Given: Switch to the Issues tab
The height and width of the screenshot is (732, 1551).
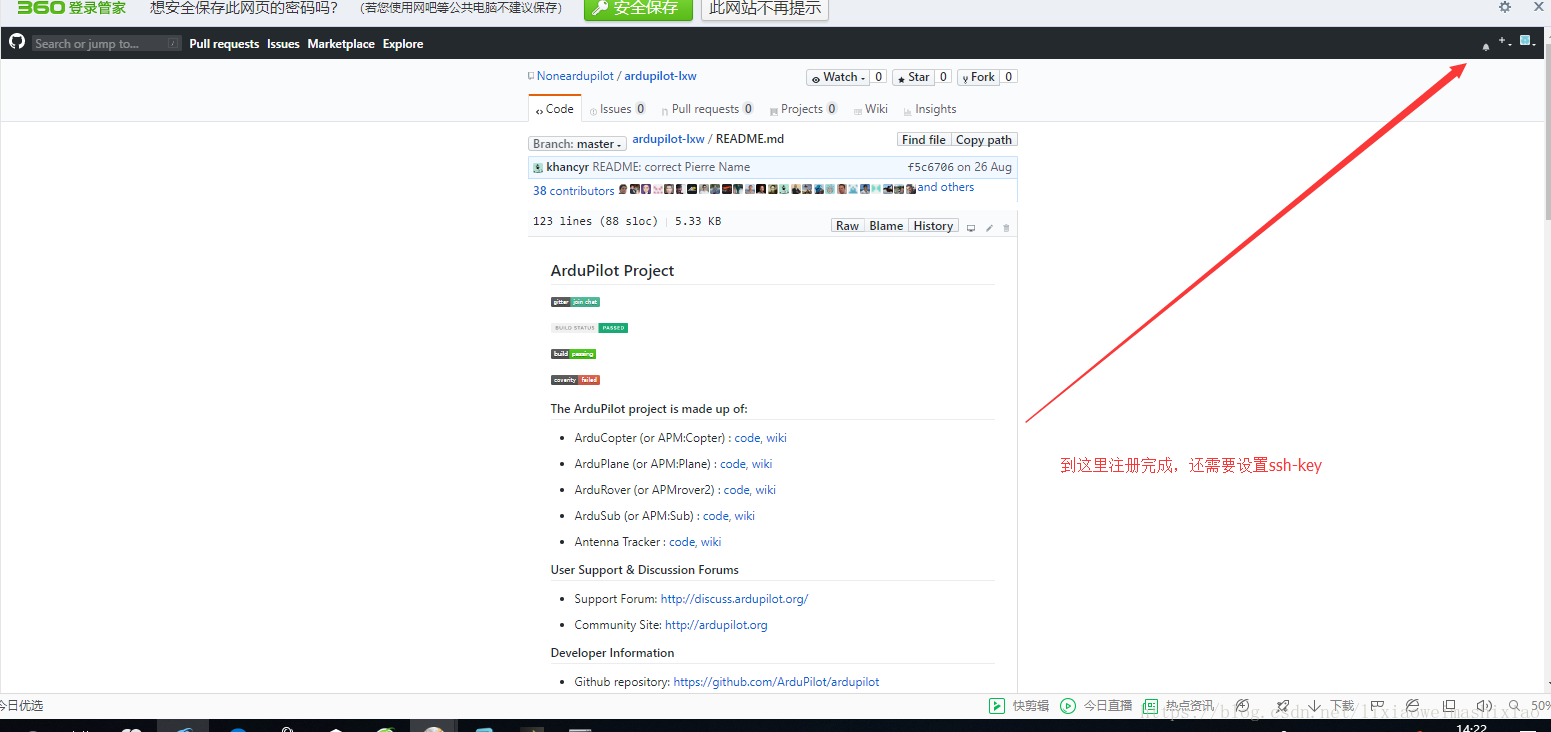Looking at the screenshot, I should pos(617,109).
